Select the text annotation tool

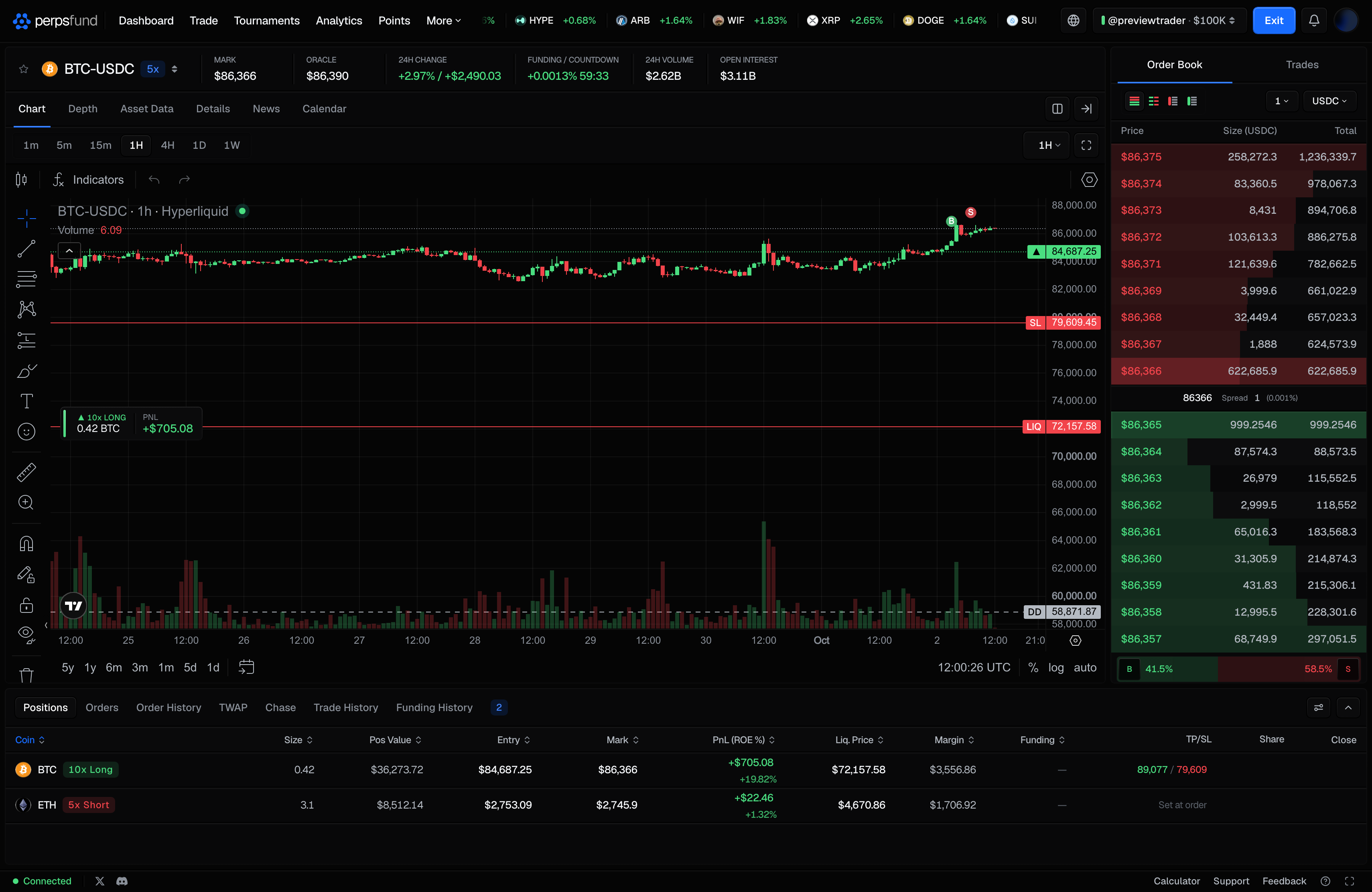pyautogui.click(x=26, y=401)
